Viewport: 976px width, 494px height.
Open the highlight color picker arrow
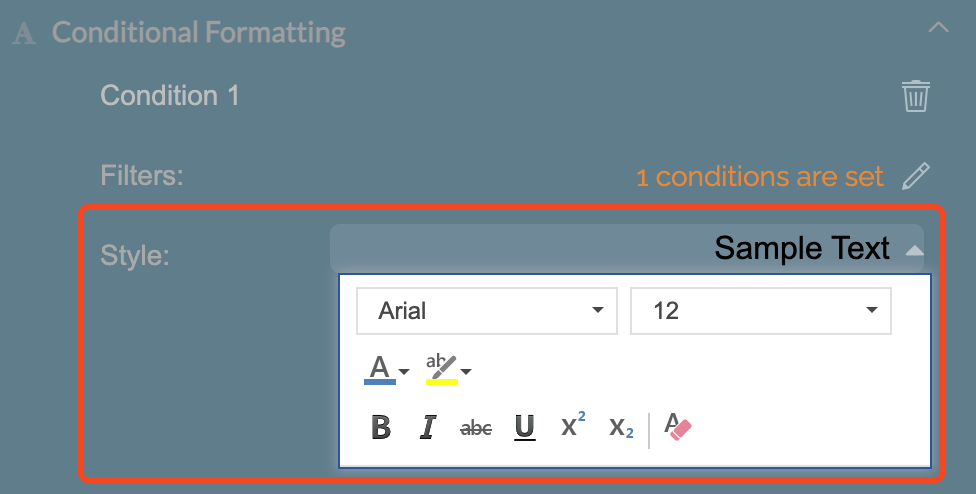coord(466,372)
